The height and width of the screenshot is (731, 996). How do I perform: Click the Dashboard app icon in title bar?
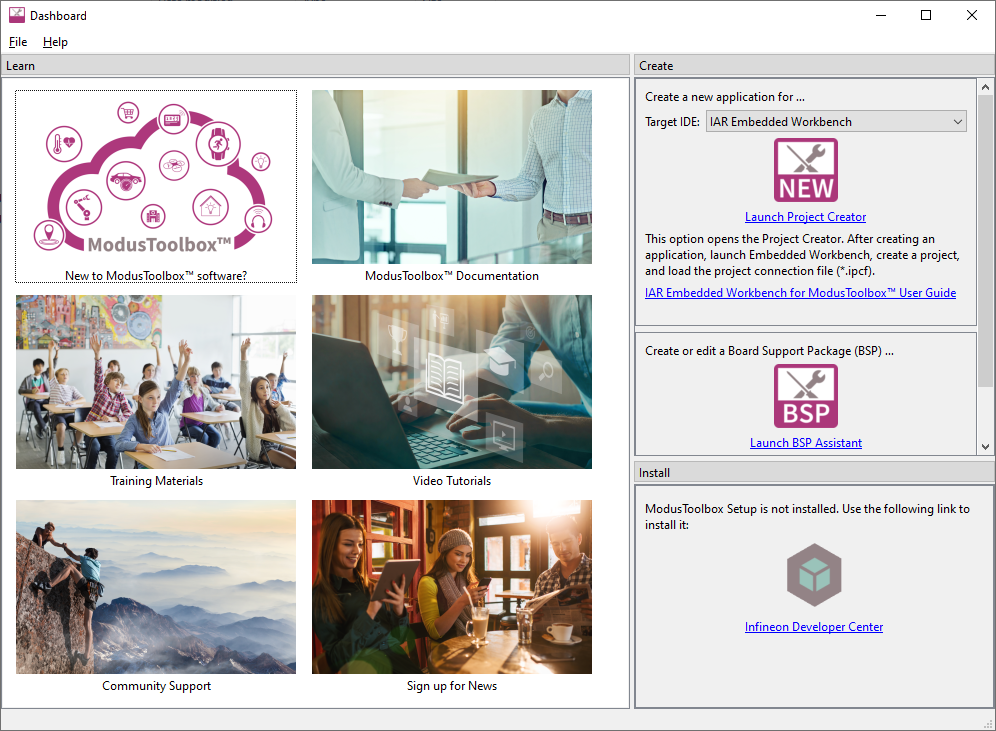[x=16, y=16]
